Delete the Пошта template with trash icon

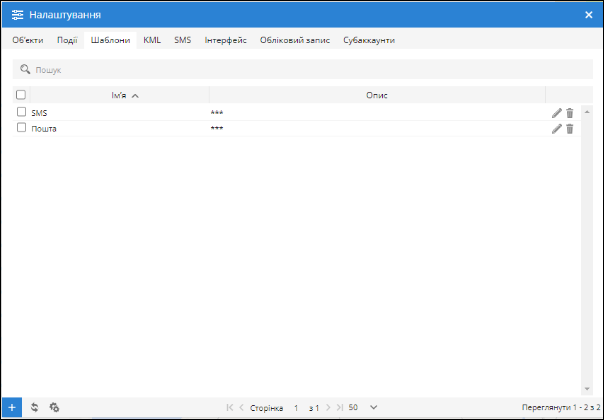pyautogui.click(x=570, y=129)
